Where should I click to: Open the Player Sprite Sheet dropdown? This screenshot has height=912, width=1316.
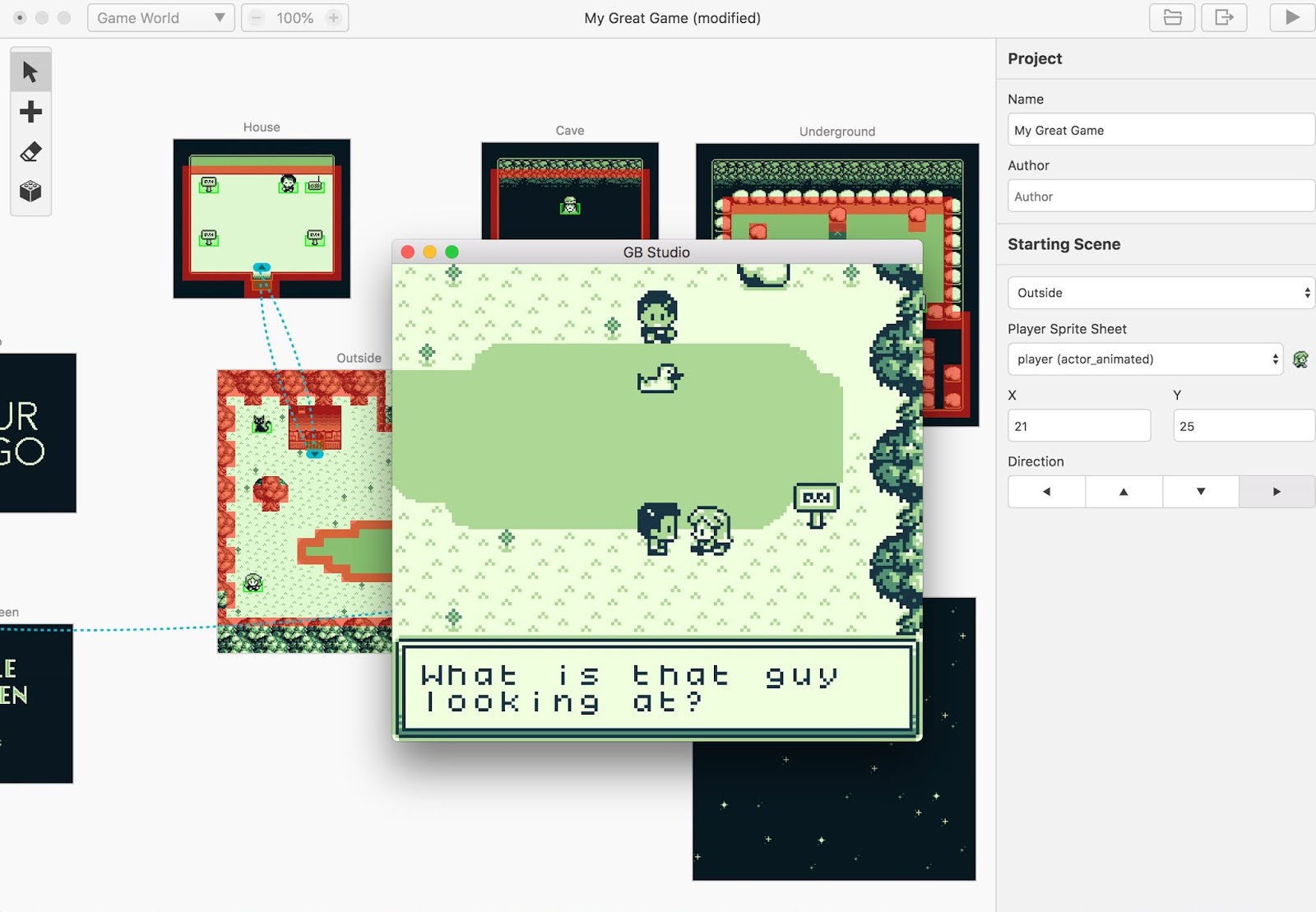tap(1145, 359)
